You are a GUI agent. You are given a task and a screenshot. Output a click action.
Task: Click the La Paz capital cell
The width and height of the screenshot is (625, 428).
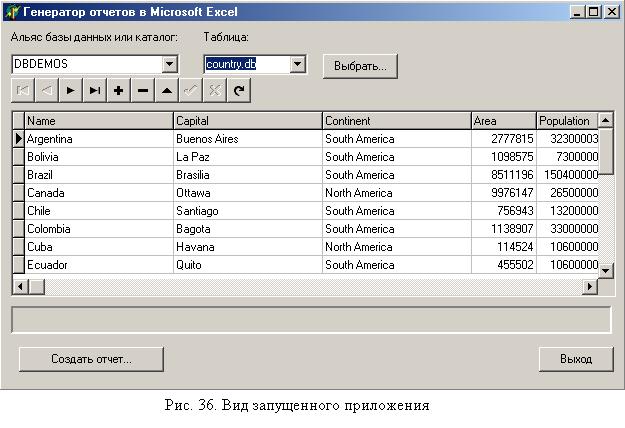click(248, 157)
